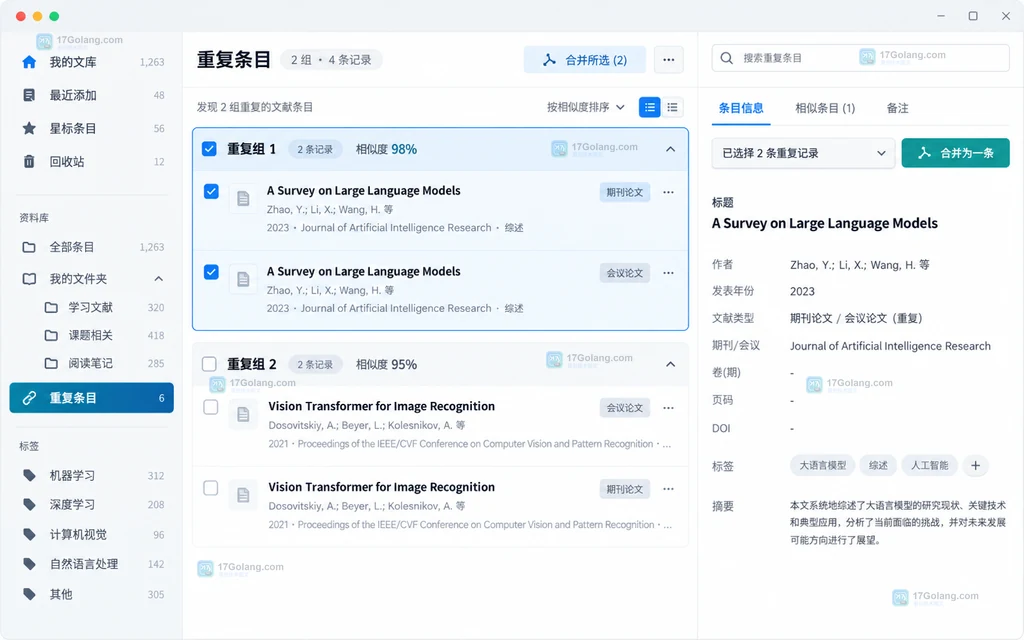
Task: Switch to detailed list view
Action: (x=649, y=107)
